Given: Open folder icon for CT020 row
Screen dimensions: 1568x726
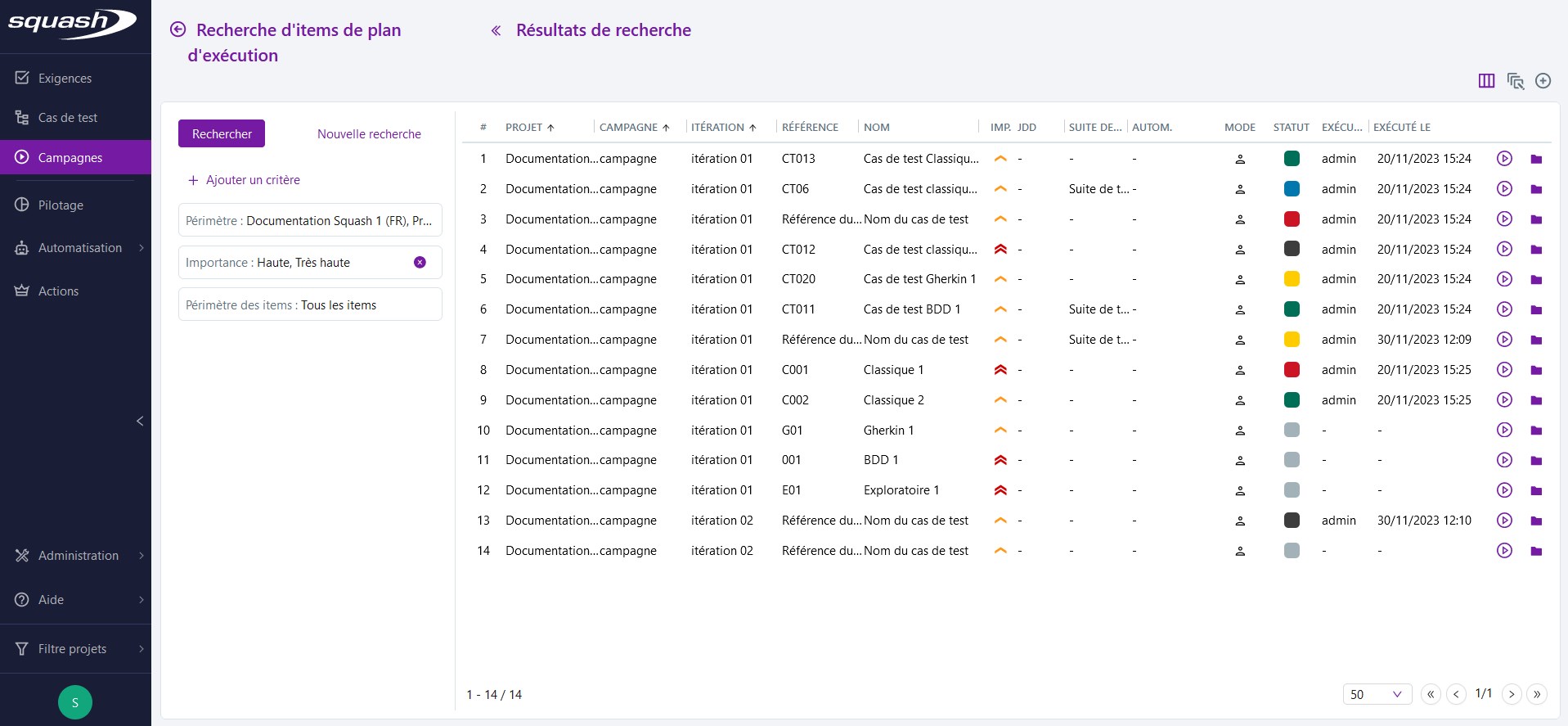Looking at the screenshot, I should point(1536,279).
